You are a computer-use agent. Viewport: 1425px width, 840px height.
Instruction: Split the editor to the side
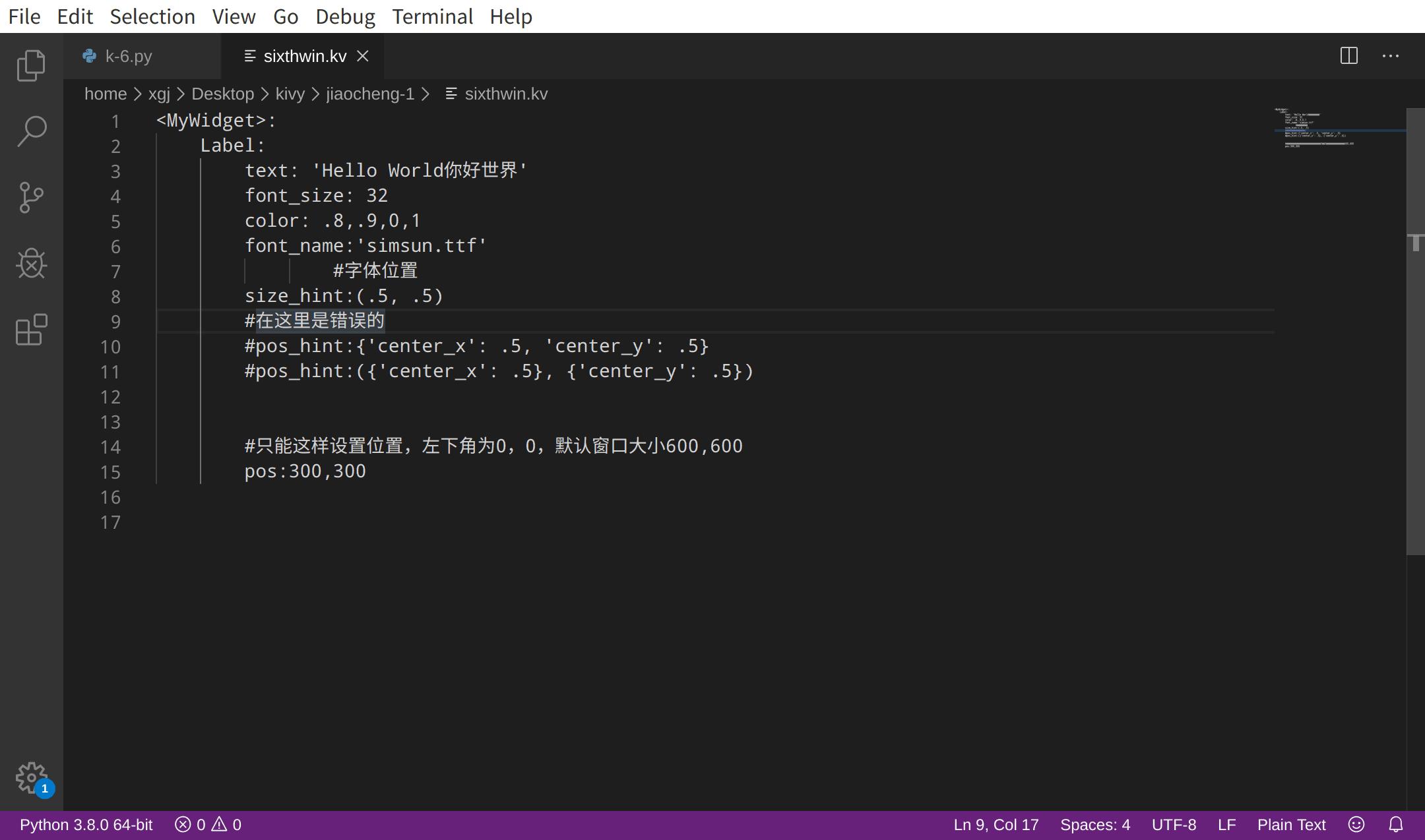[x=1348, y=56]
